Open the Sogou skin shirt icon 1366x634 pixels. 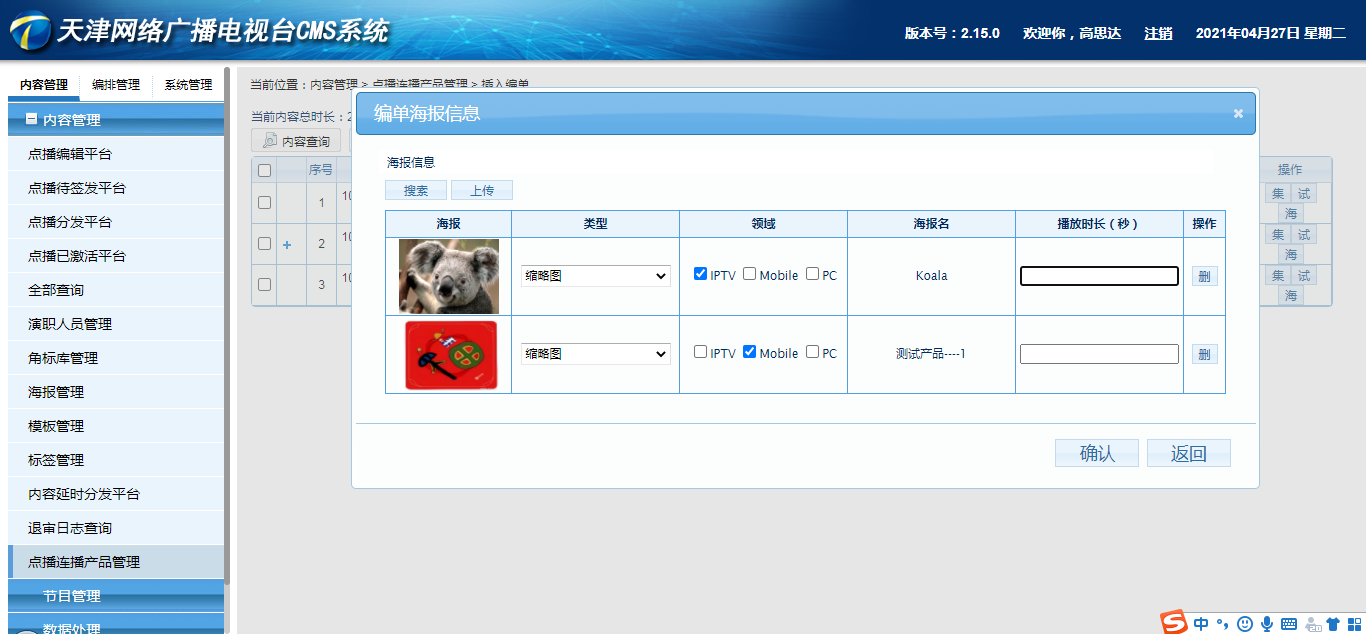(x=1332, y=624)
